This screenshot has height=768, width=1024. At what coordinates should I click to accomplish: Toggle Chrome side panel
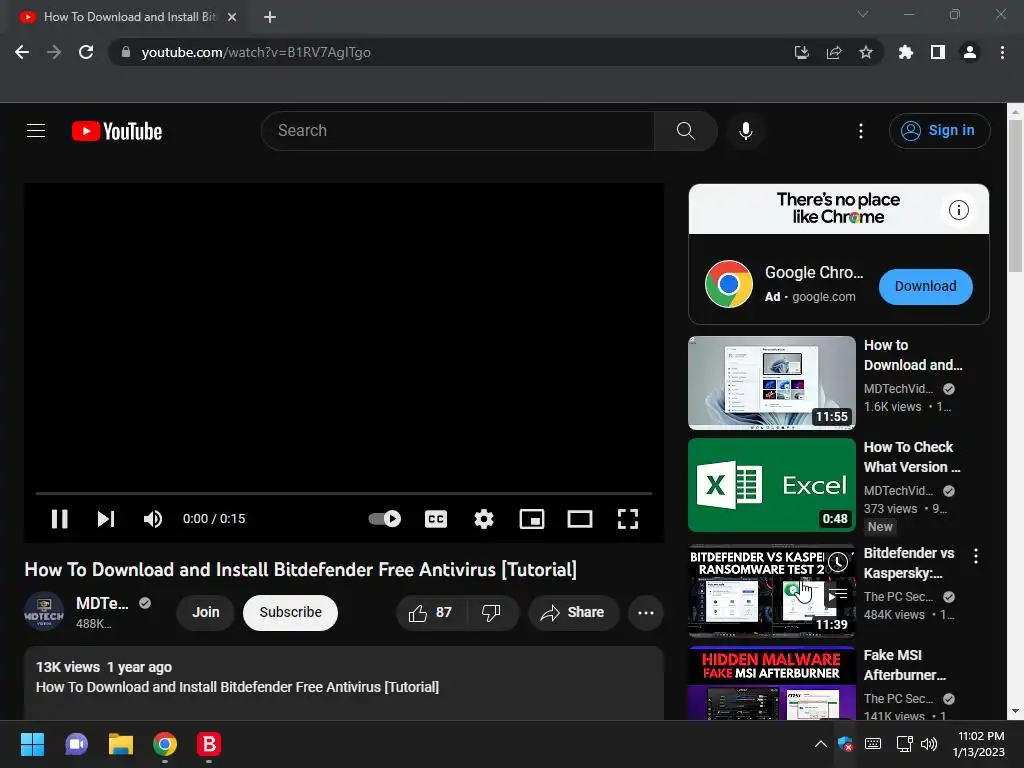[x=938, y=52]
